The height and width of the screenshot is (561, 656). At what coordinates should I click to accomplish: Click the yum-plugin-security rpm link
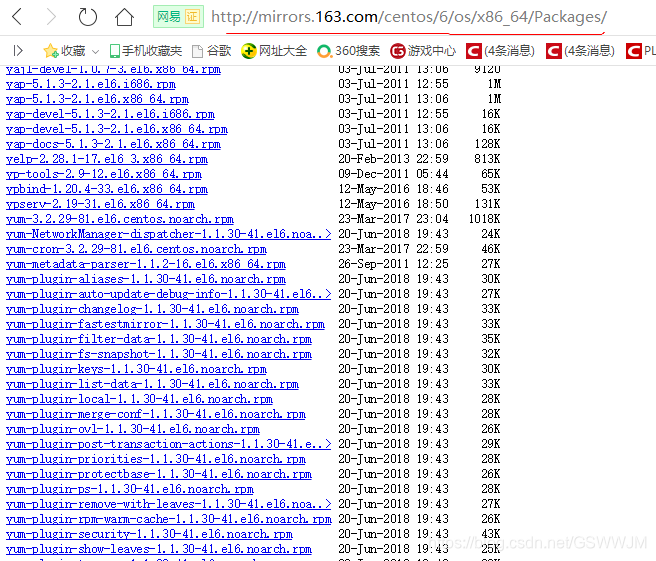point(149,534)
